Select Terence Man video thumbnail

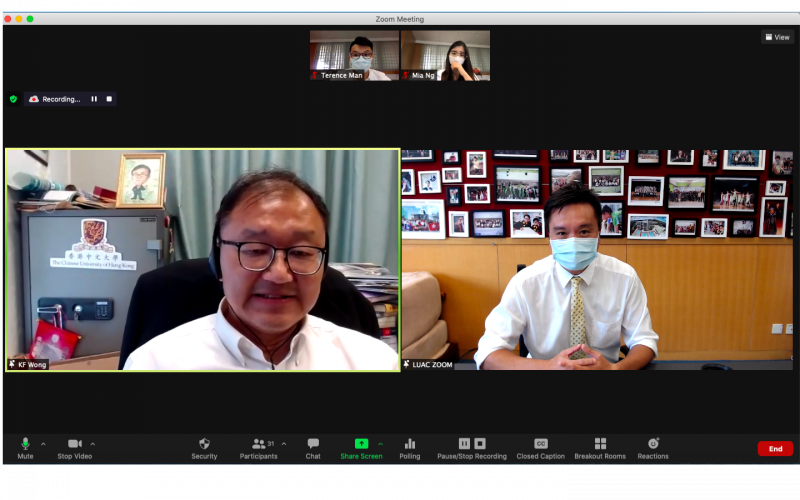(354, 55)
